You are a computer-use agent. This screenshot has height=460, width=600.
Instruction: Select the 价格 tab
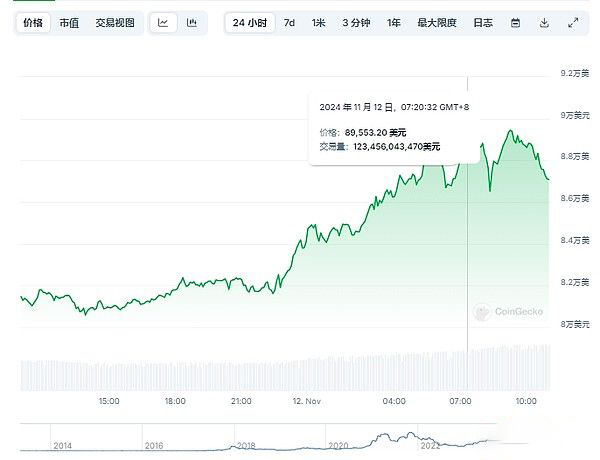point(33,23)
